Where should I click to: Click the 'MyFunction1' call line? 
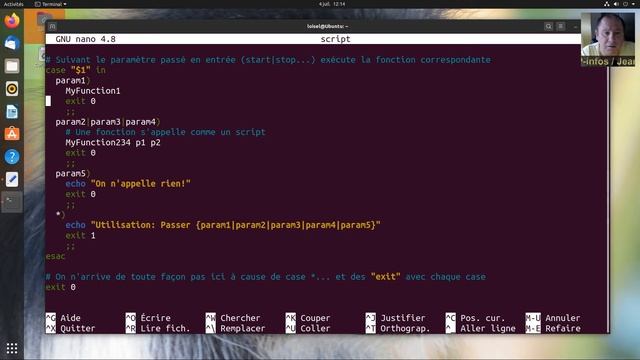(93, 91)
